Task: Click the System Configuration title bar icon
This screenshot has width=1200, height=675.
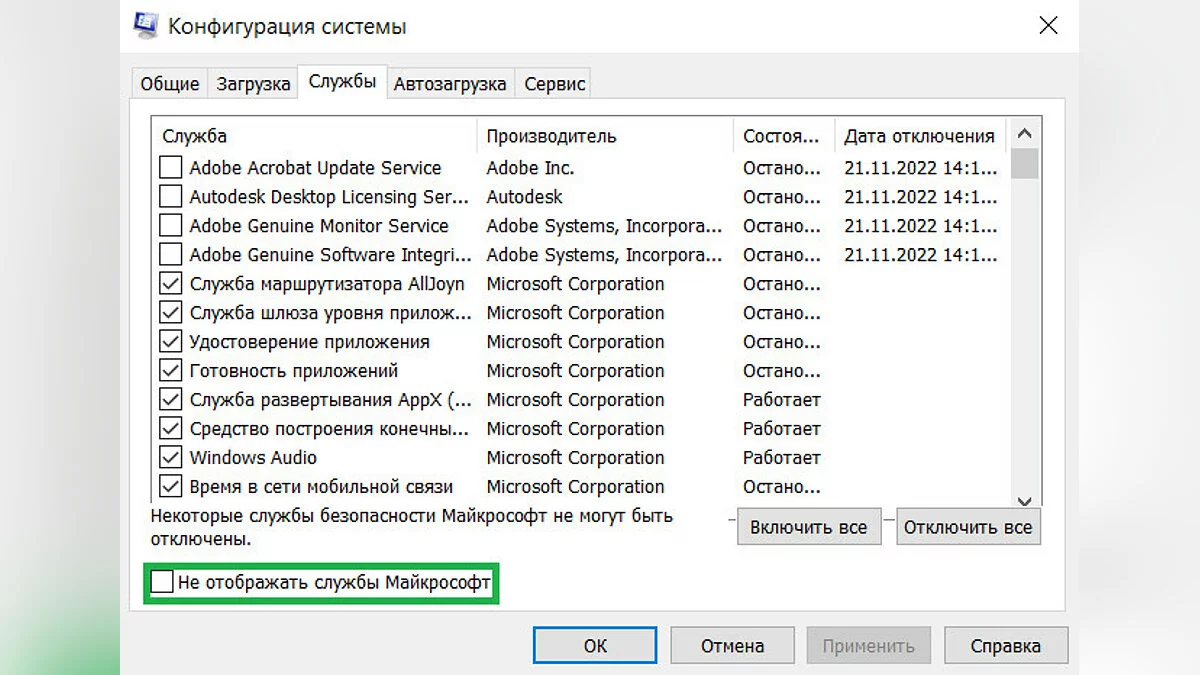Action: point(146,26)
